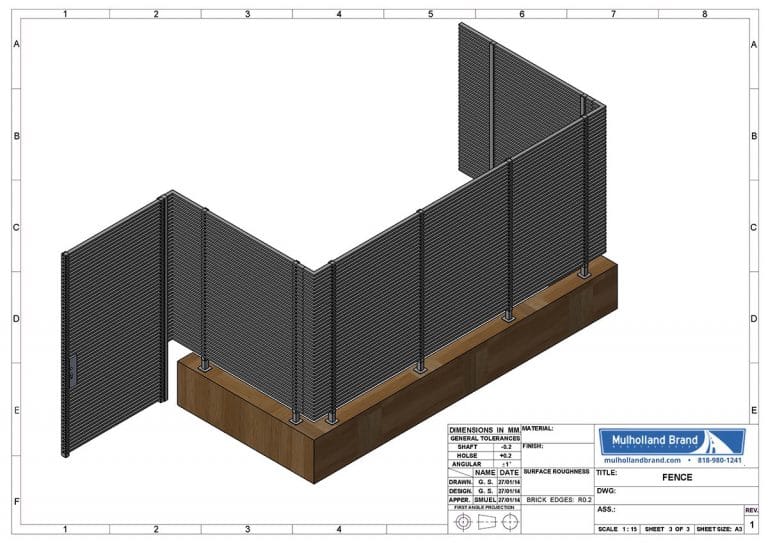Viewport: 768px width, 543px height.
Task: Click the FIRST ANGLE PROJECTION label
Action: point(484,508)
